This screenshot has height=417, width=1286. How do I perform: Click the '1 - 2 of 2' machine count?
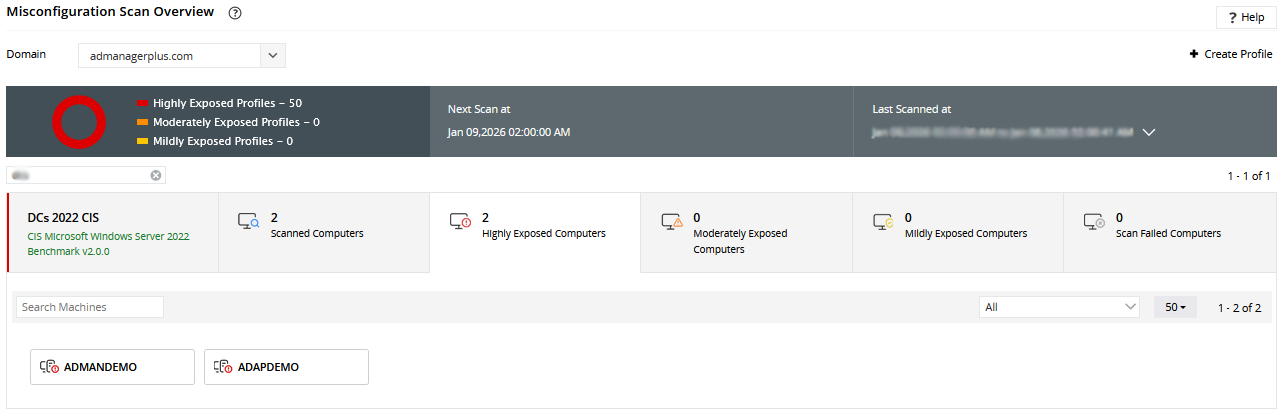point(1239,308)
